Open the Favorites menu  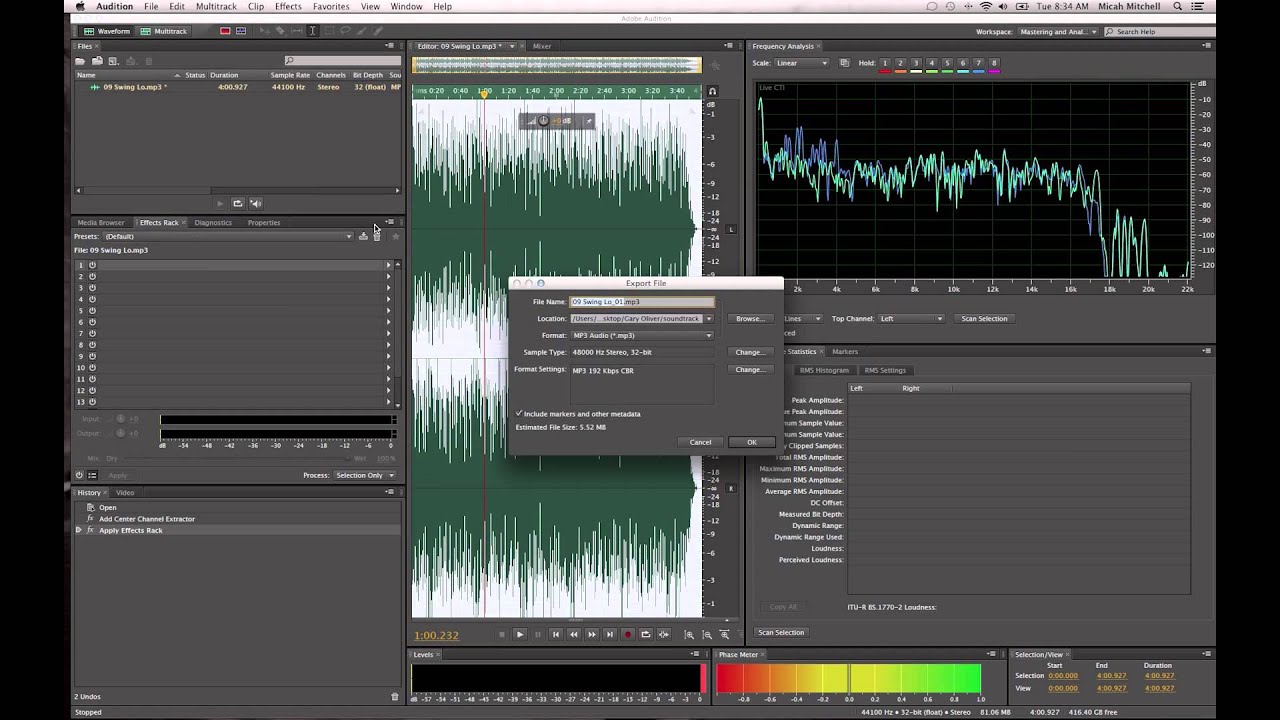tap(331, 6)
